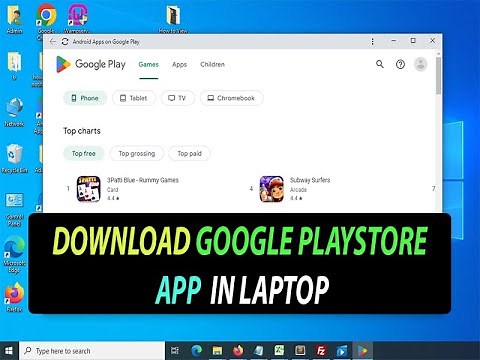Open File Explorer from the taskbar
480x360 pixels.
coord(217,351)
